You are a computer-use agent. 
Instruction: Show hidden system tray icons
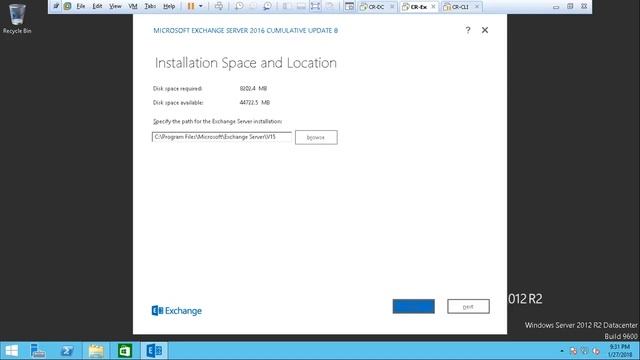pos(562,351)
